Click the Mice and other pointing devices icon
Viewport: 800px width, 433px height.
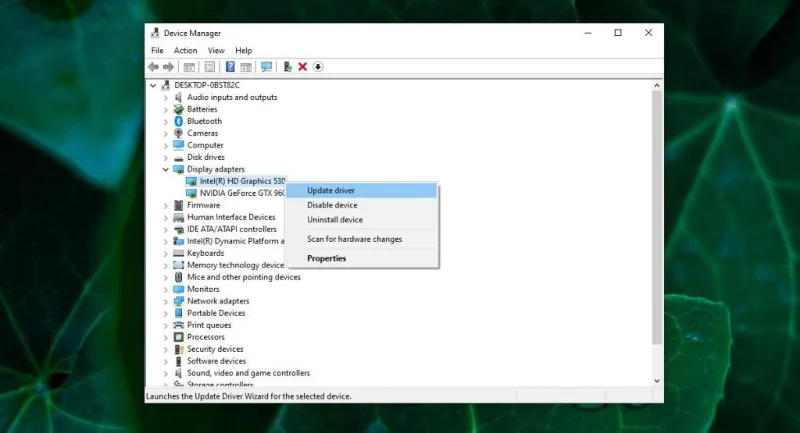(179, 277)
